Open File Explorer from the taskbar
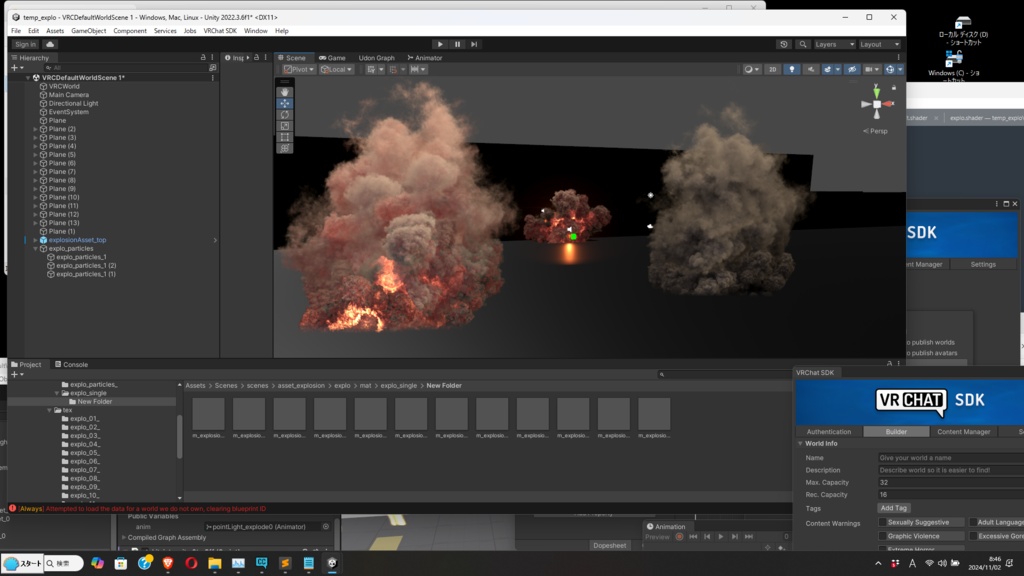Screen dimensions: 1024x576 pos(215,563)
